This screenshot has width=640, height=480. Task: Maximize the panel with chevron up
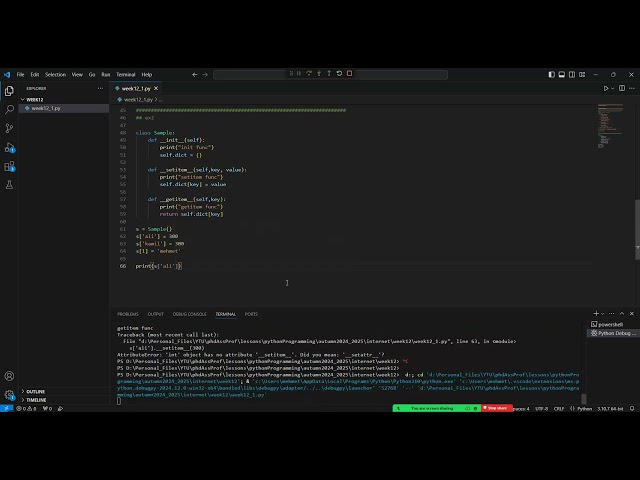[622, 313]
